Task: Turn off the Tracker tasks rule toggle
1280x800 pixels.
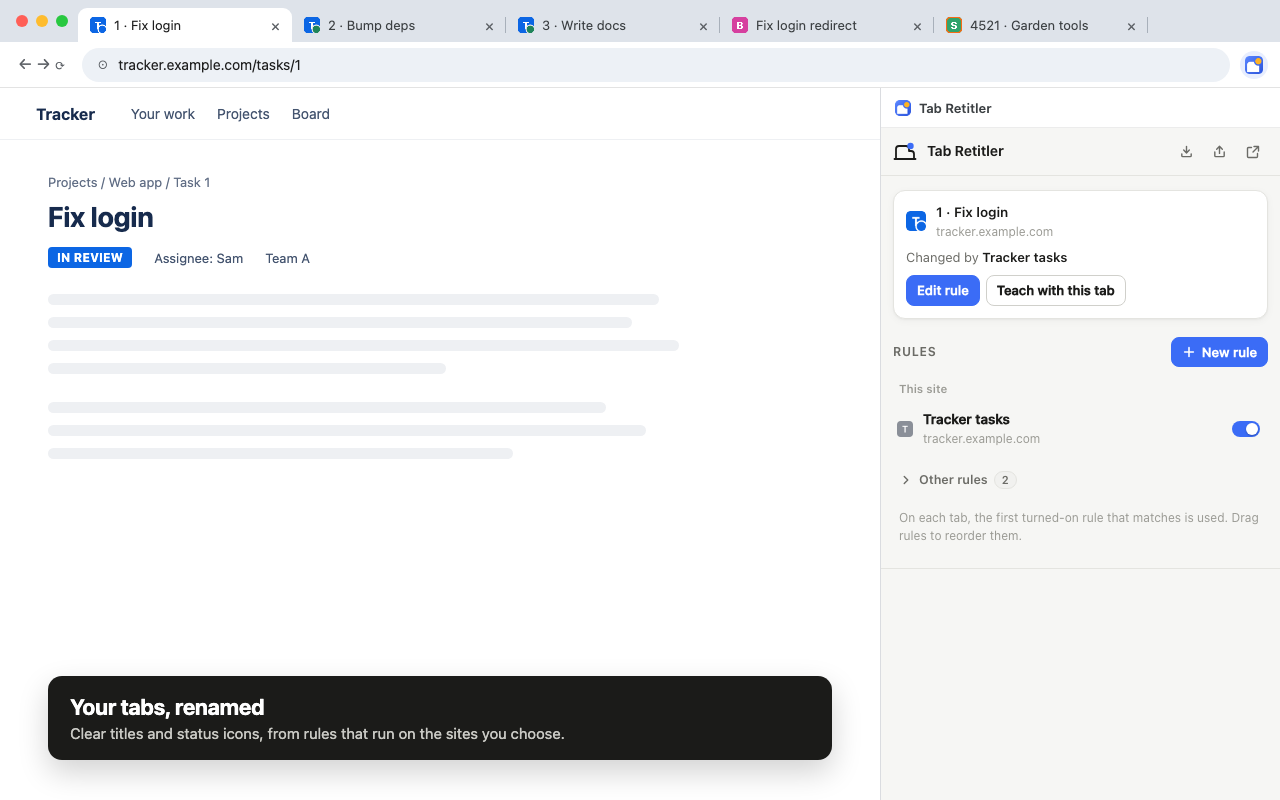Action: (1245, 429)
